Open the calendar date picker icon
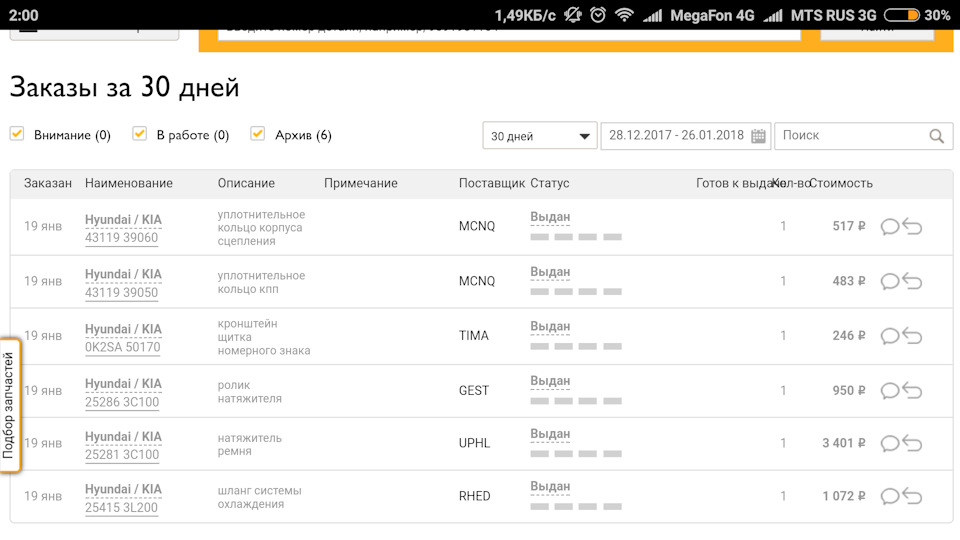The height and width of the screenshot is (540, 960). pos(759,136)
